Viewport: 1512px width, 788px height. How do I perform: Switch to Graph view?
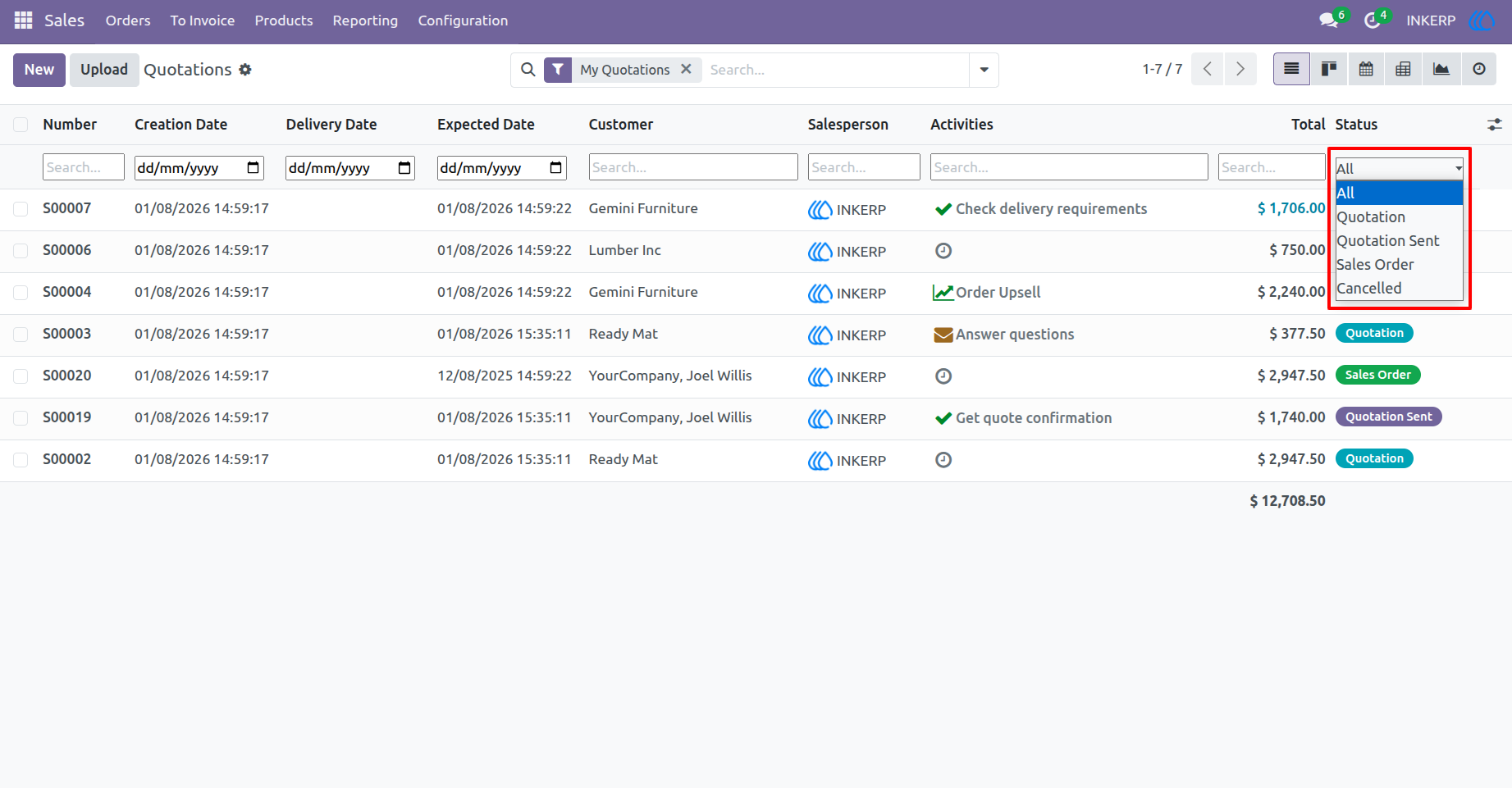pyautogui.click(x=1441, y=70)
